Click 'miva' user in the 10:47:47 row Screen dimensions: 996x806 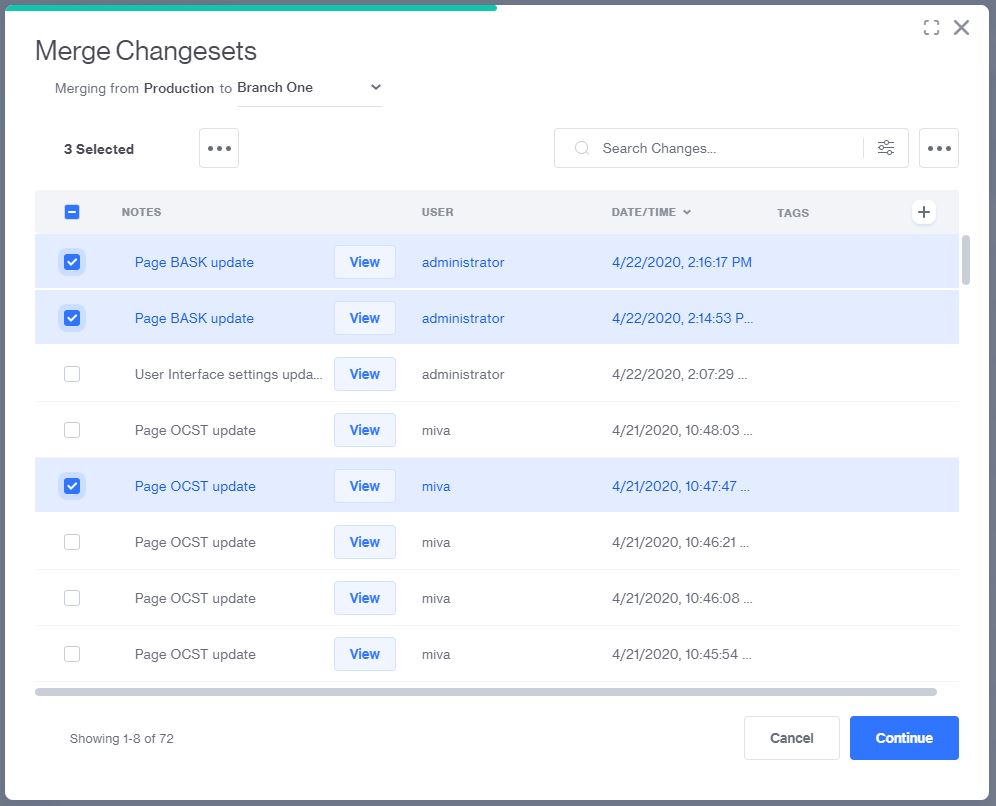pyautogui.click(x=436, y=487)
